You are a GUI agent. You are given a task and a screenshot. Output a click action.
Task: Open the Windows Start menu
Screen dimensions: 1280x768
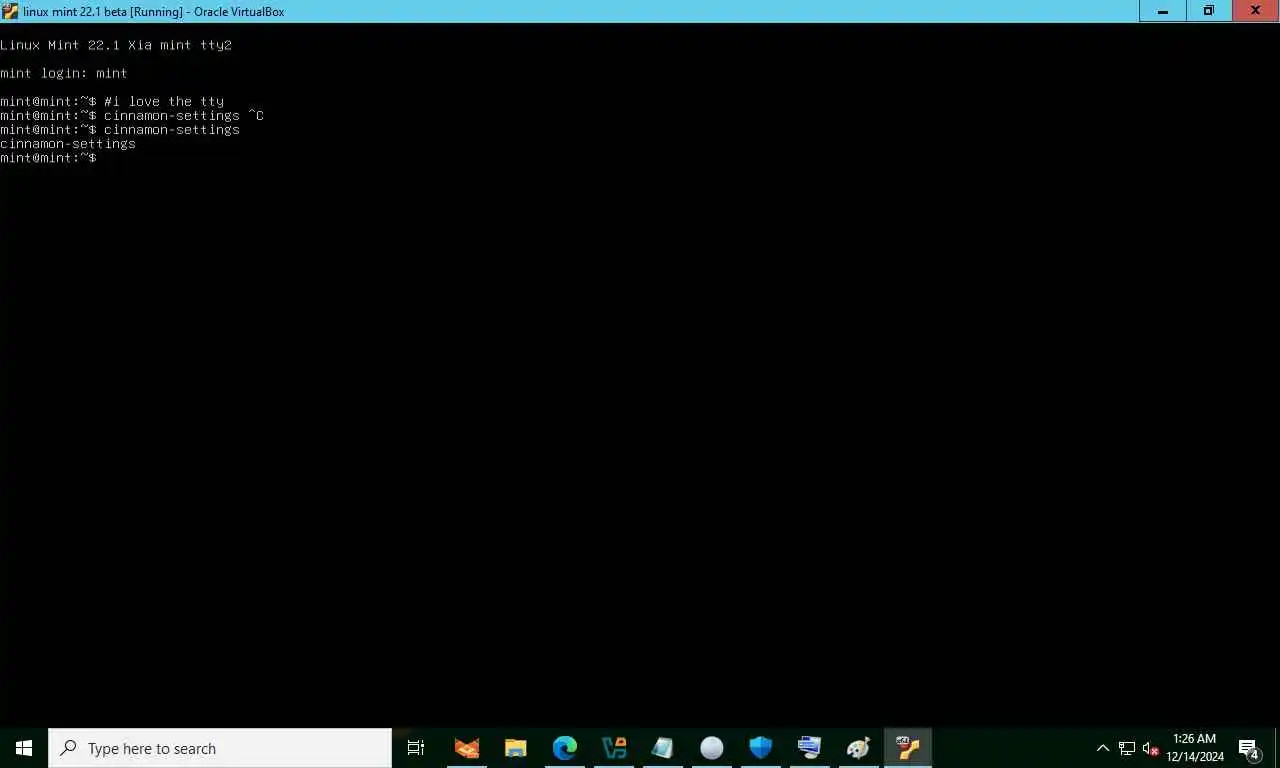24,748
